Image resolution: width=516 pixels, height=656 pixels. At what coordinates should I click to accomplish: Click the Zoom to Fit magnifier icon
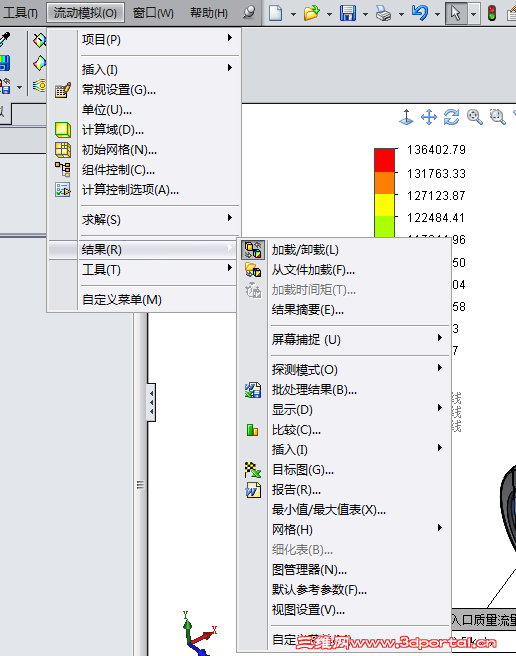coord(475,117)
